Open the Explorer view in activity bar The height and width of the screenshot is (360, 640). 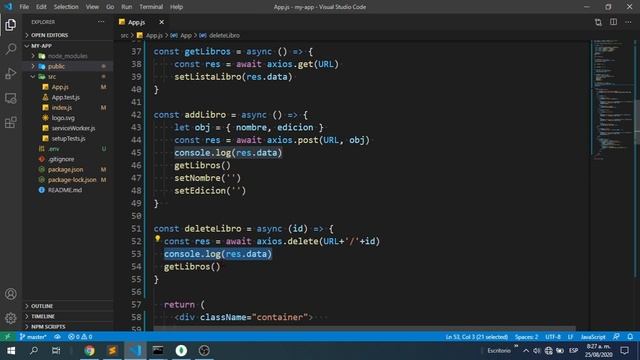pos(11,25)
